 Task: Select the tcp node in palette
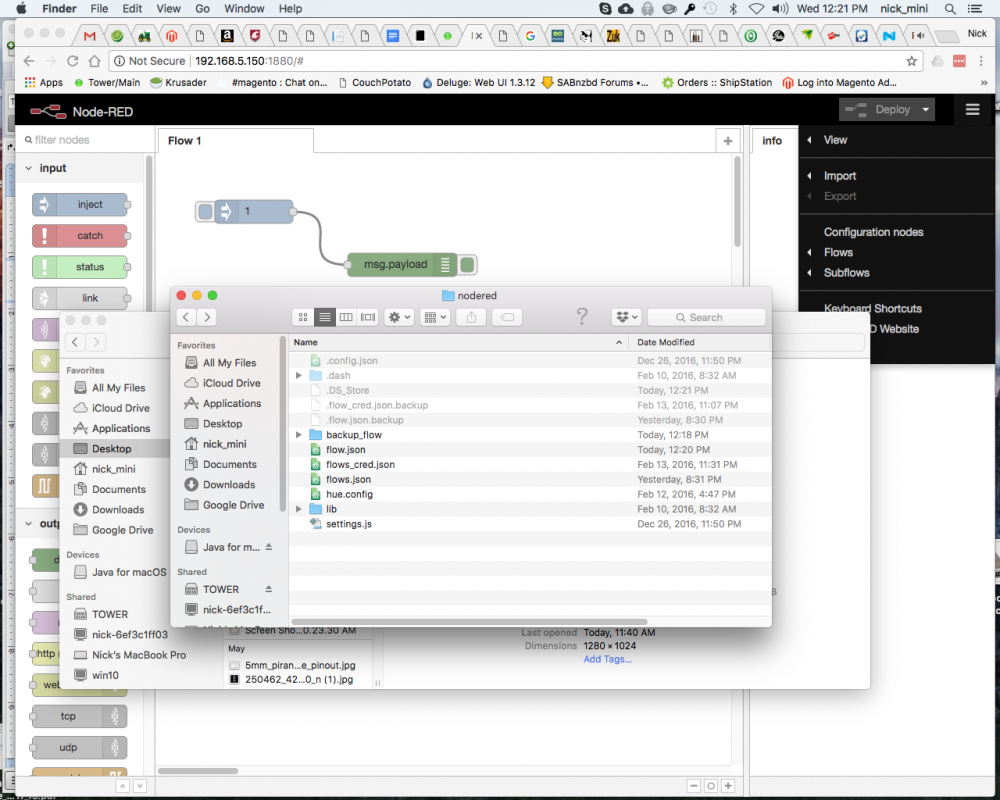coord(80,716)
